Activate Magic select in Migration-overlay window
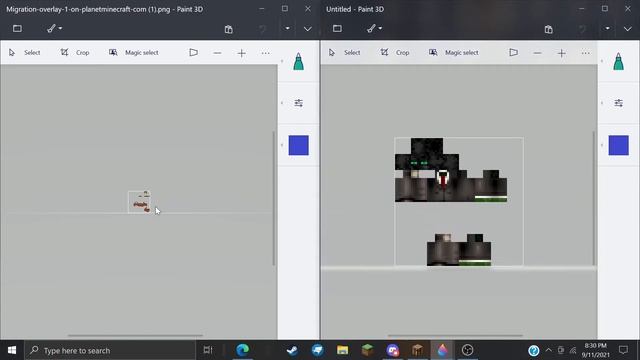The width and height of the screenshot is (640, 360). coord(134,53)
